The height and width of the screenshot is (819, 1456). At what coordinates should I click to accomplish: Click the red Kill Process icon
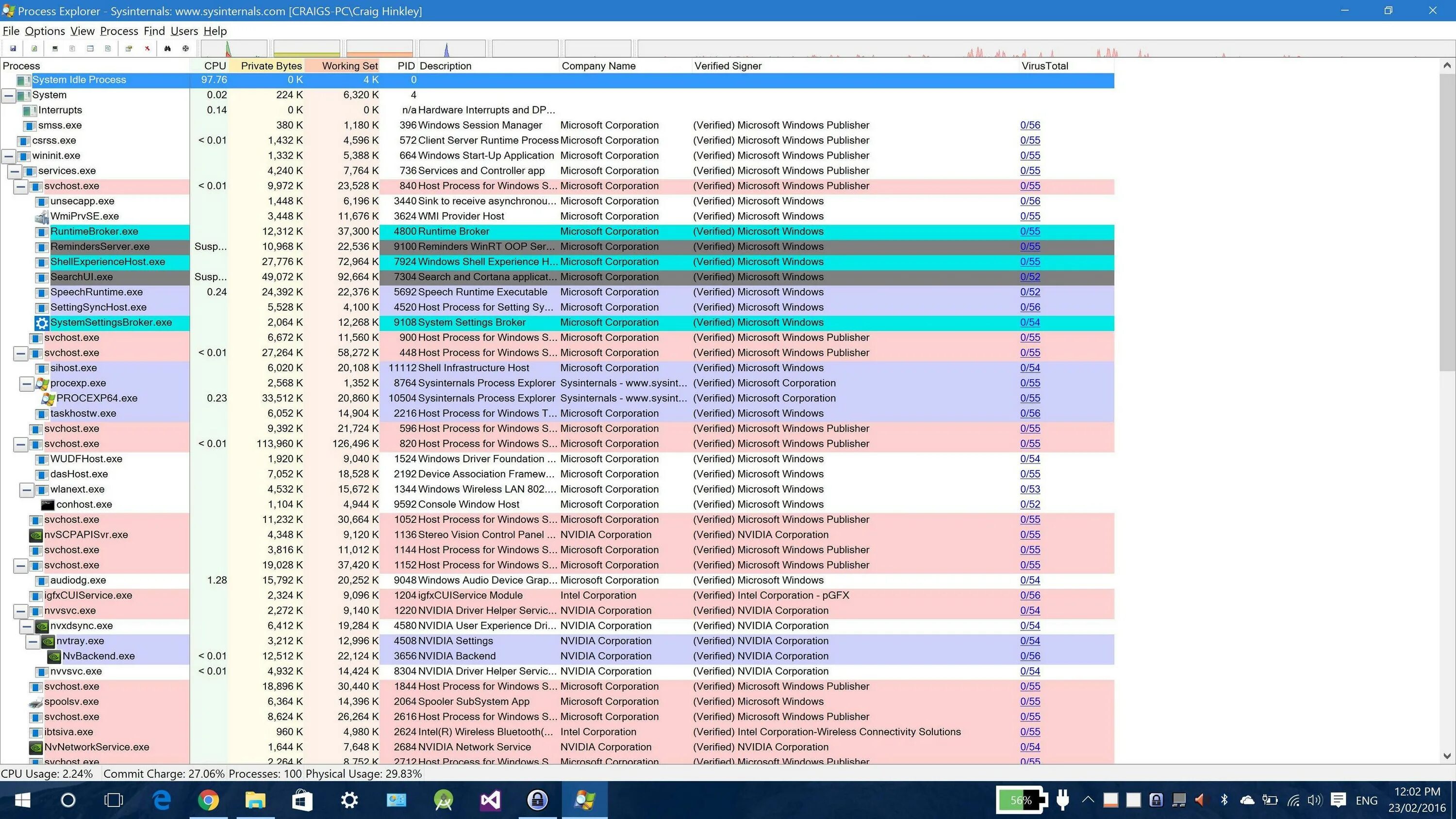pyautogui.click(x=147, y=49)
